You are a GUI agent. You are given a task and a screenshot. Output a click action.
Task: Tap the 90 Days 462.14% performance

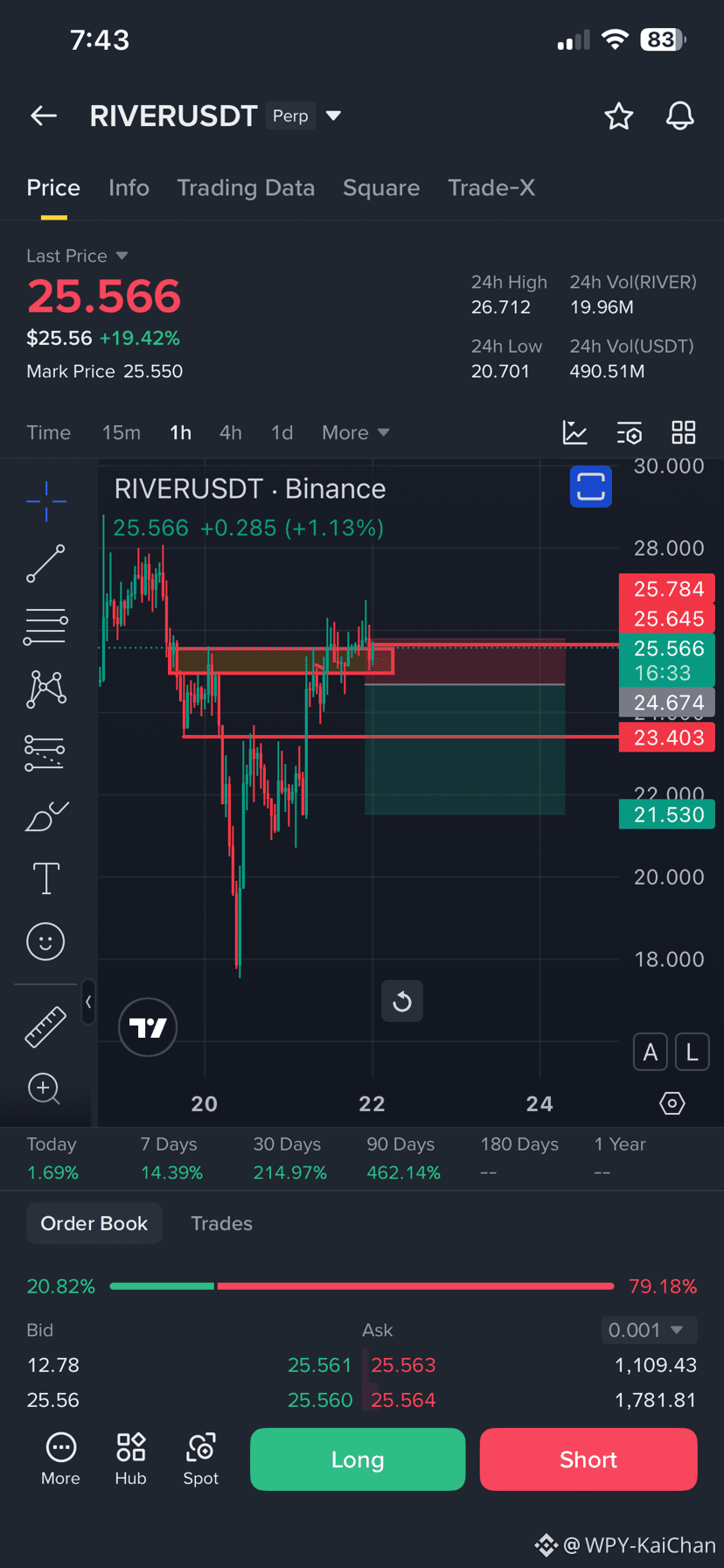coord(403,1158)
